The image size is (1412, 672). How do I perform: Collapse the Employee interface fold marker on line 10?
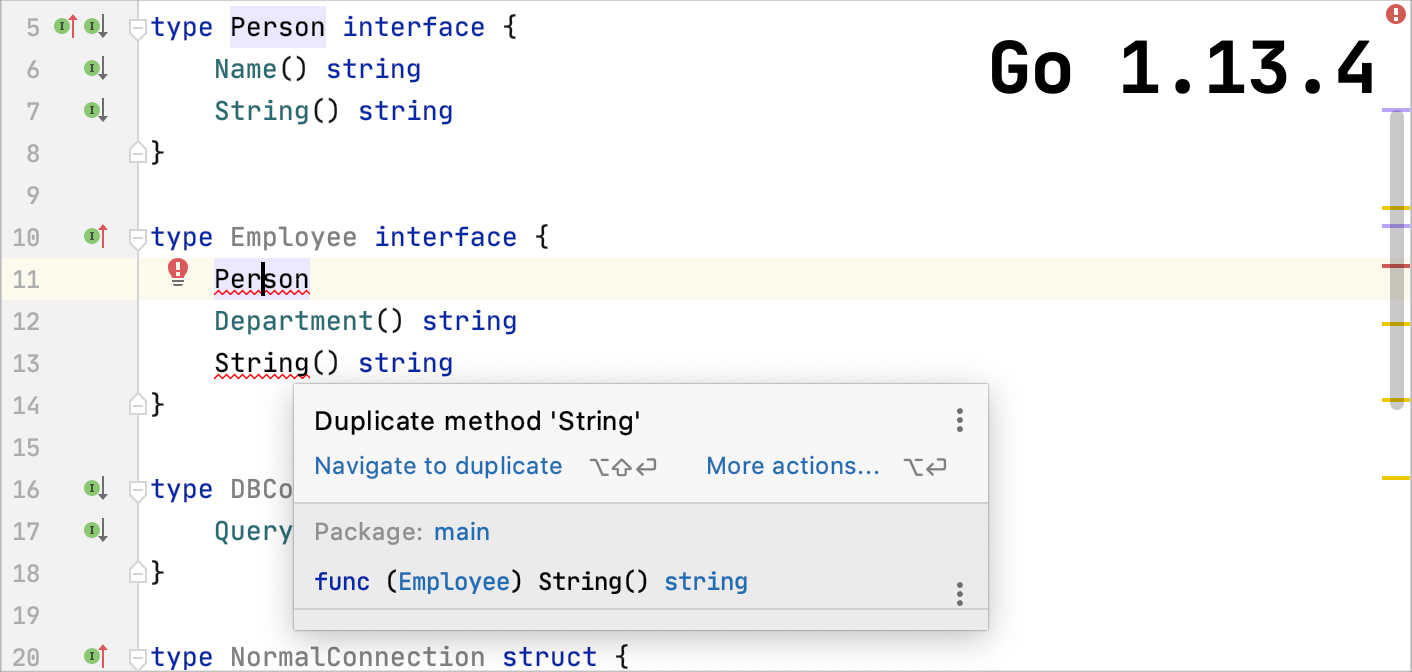(x=138, y=241)
